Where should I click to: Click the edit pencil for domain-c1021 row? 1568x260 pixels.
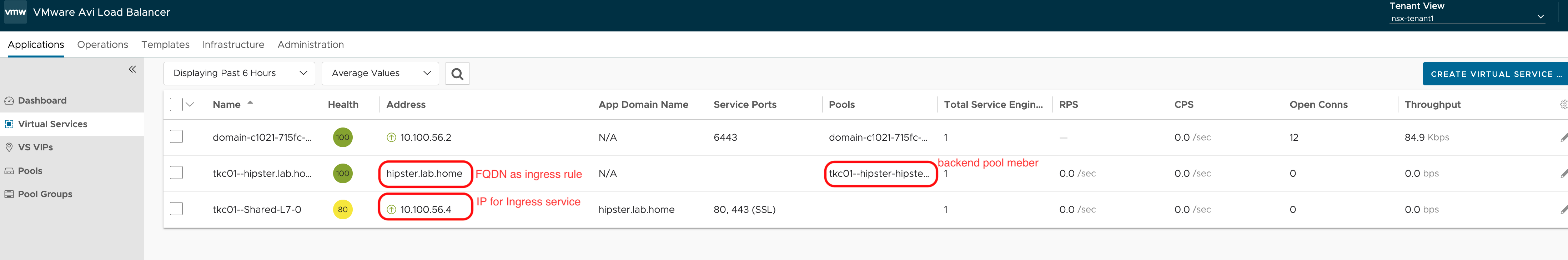click(1563, 137)
